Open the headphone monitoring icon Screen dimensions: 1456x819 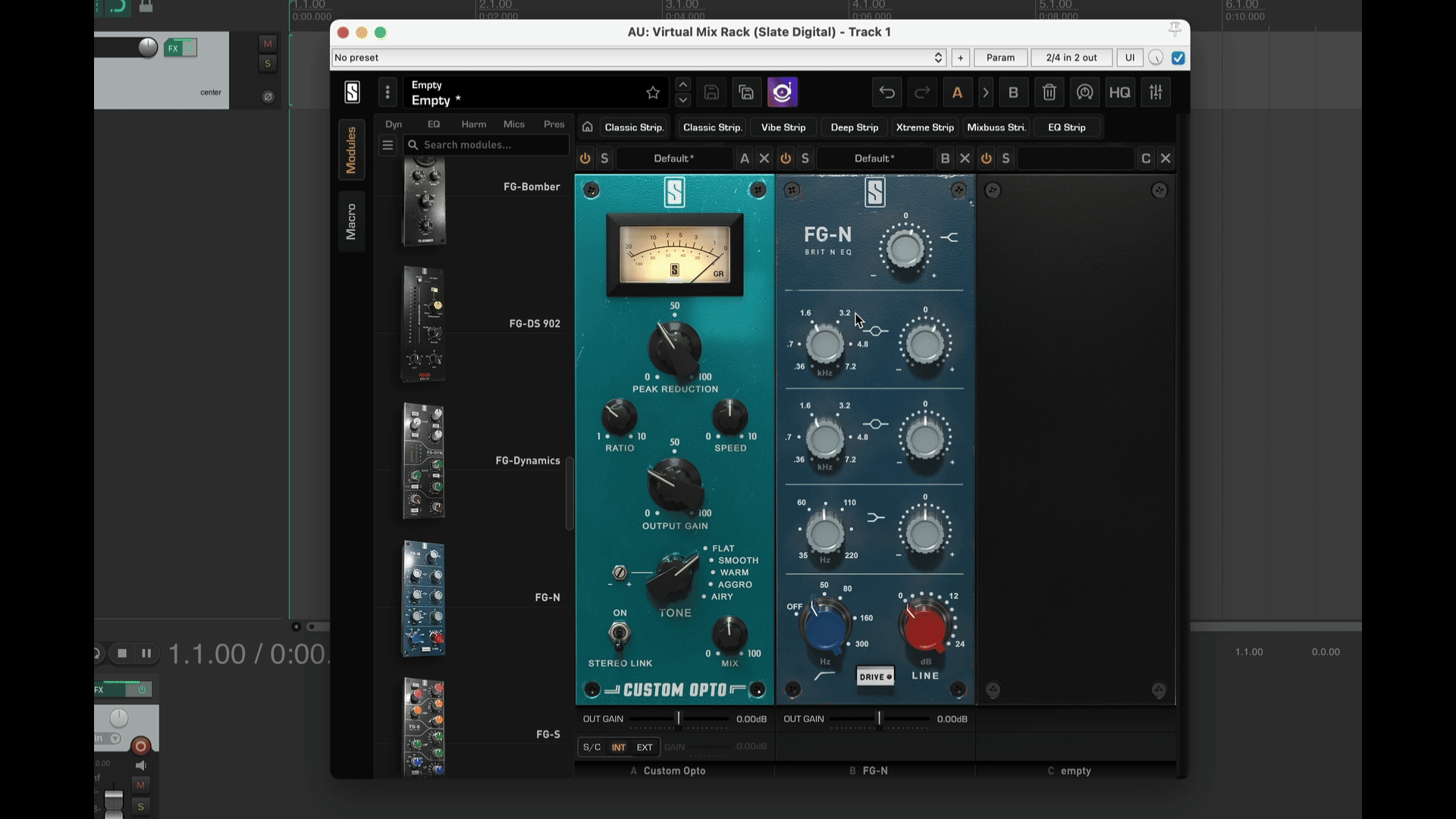tap(1085, 93)
